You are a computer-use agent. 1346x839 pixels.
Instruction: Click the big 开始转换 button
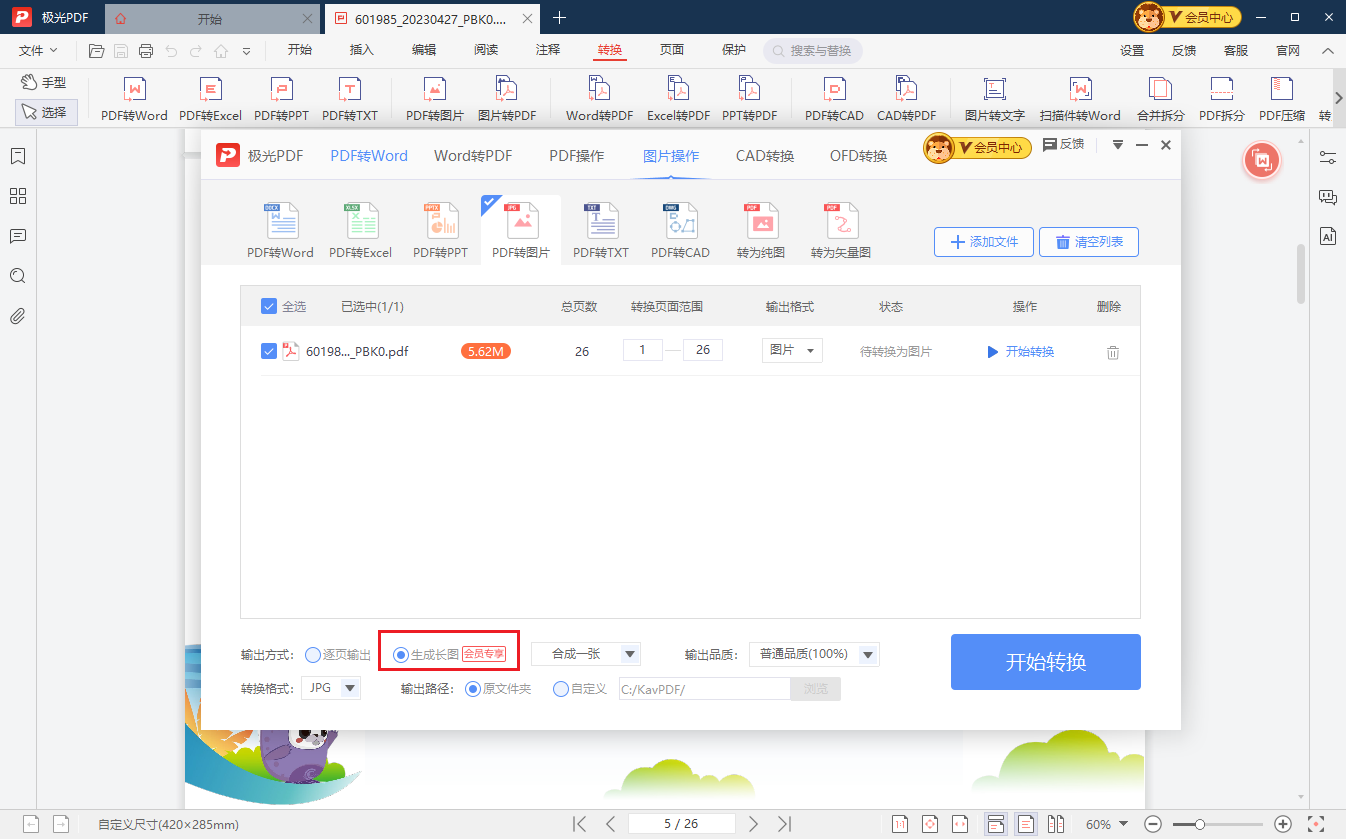click(1046, 662)
